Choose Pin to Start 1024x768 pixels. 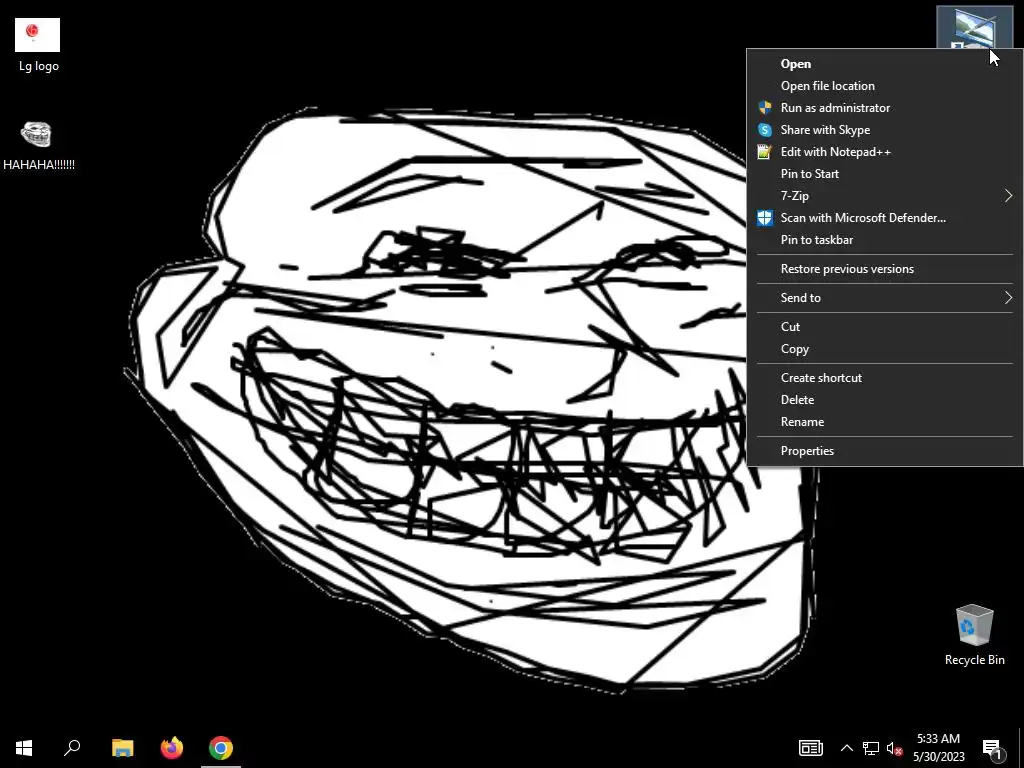884,174
